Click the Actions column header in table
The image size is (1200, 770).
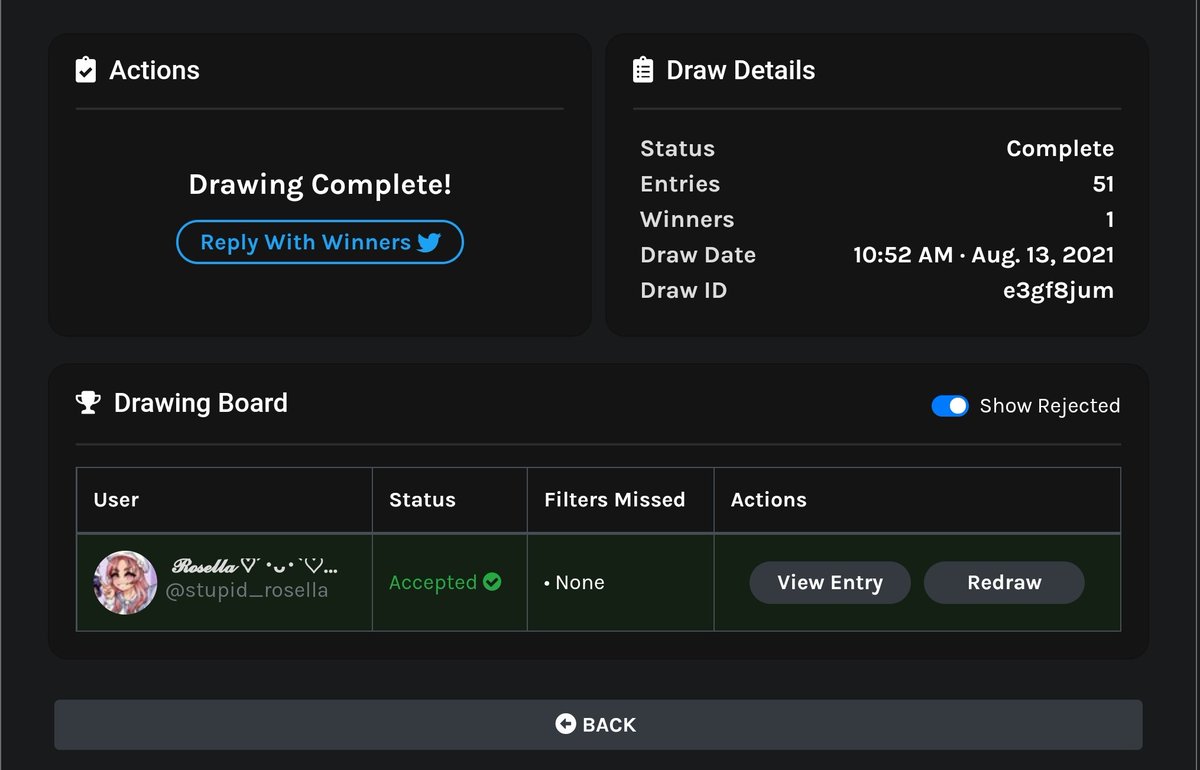769,500
